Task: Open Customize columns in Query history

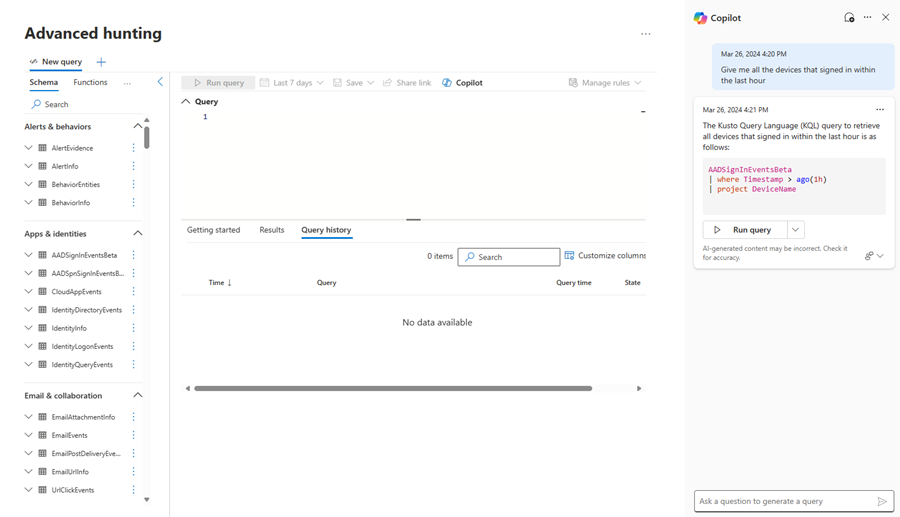Action: click(x=606, y=256)
